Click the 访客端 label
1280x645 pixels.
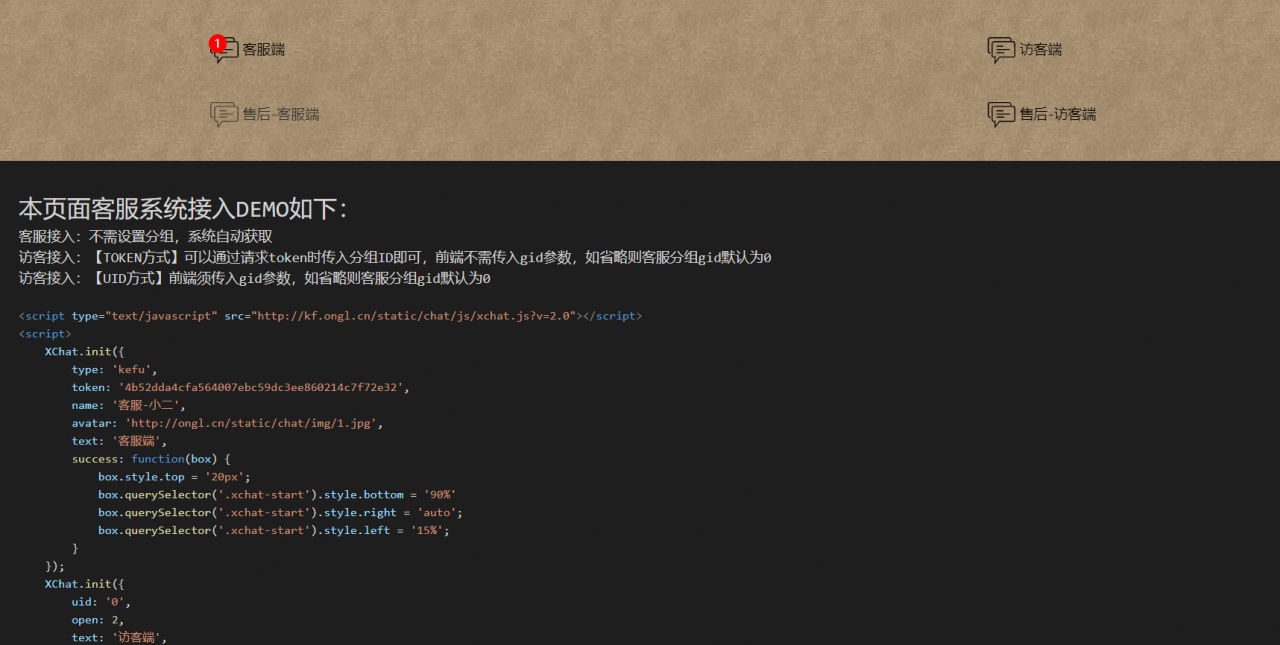[x=1041, y=49]
